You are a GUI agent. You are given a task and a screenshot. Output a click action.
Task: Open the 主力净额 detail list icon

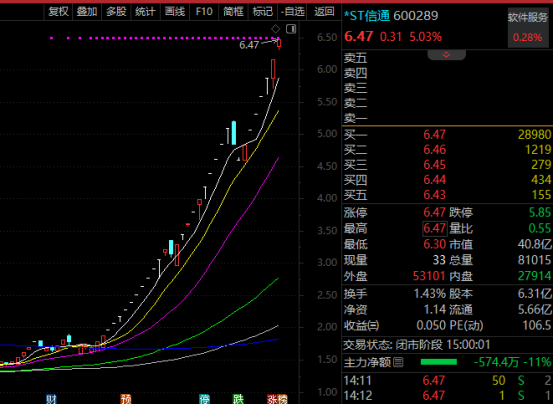tap(398, 362)
